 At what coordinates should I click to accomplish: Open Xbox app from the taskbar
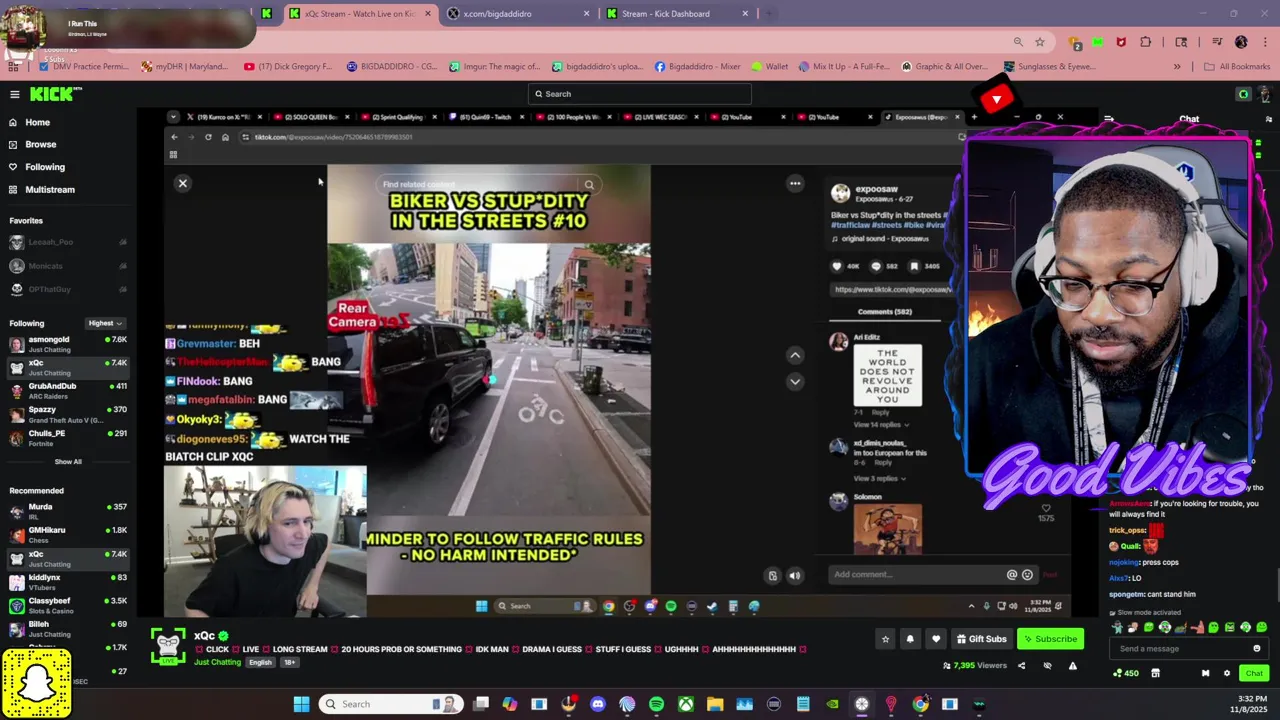click(x=686, y=704)
